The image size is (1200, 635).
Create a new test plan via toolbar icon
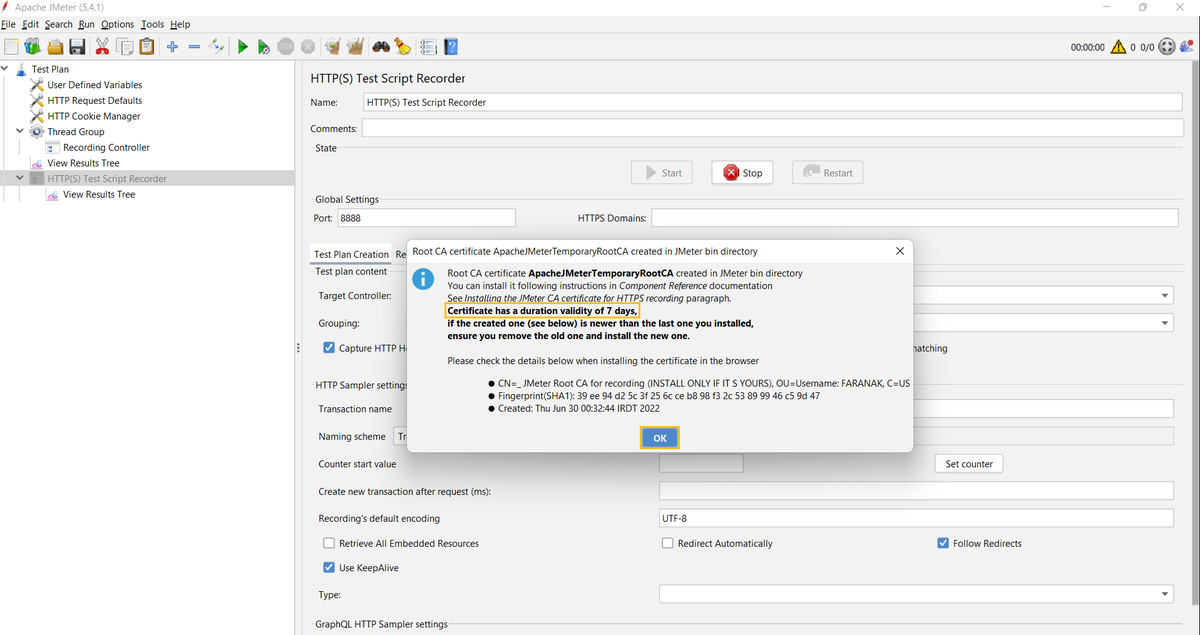11,46
